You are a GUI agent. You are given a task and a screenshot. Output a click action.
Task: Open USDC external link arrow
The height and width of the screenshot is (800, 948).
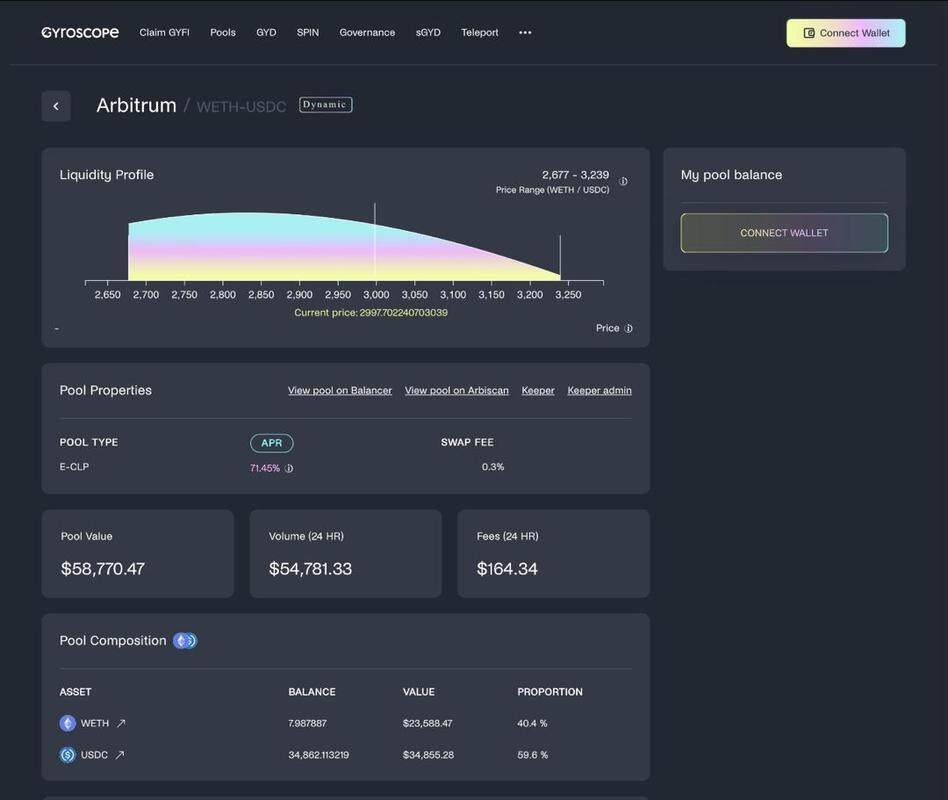click(x=120, y=755)
